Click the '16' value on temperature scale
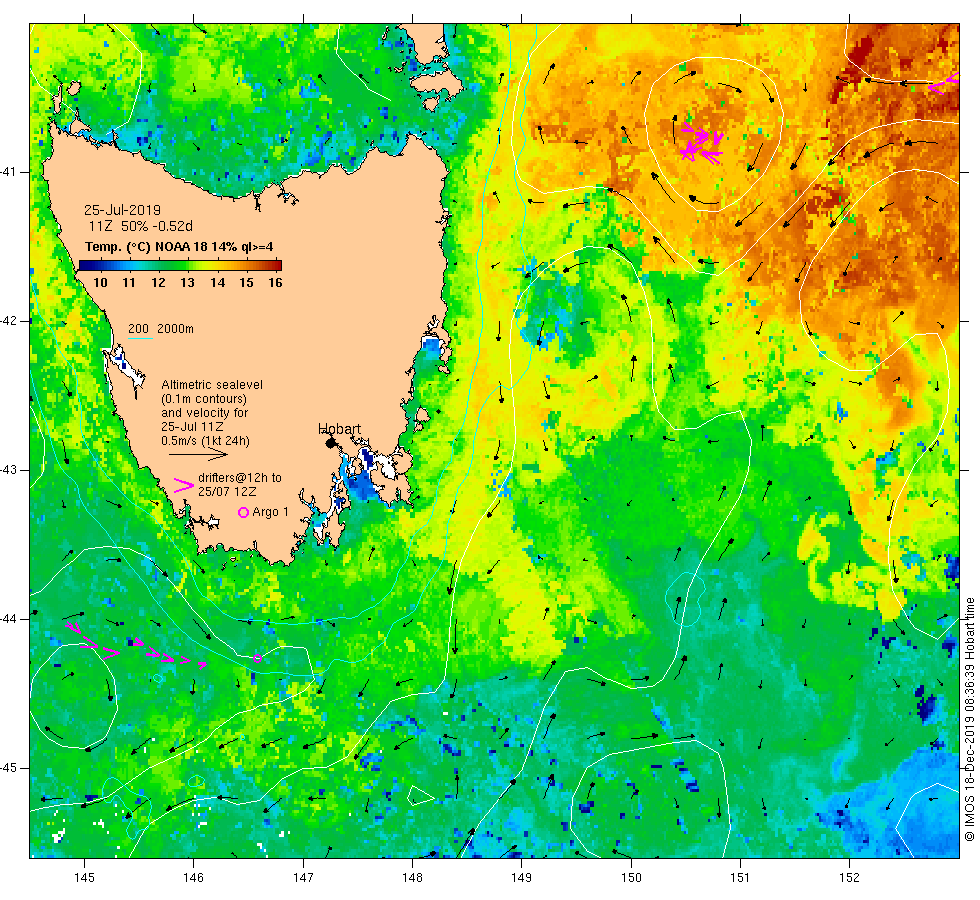This screenshot has width=980, height=900. tap(275, 282)
